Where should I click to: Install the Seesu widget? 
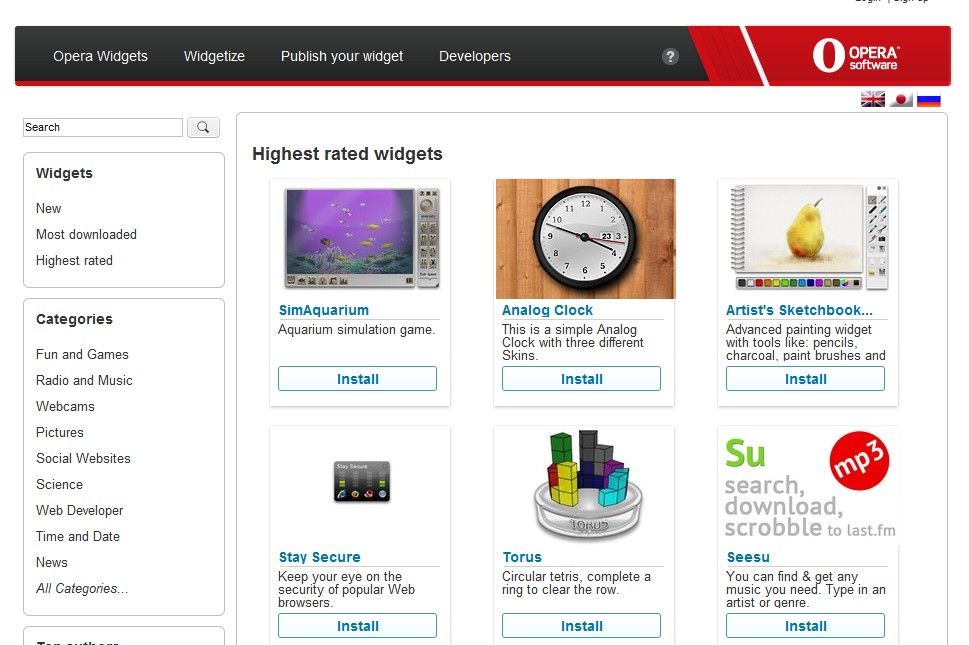pos(805,626)
